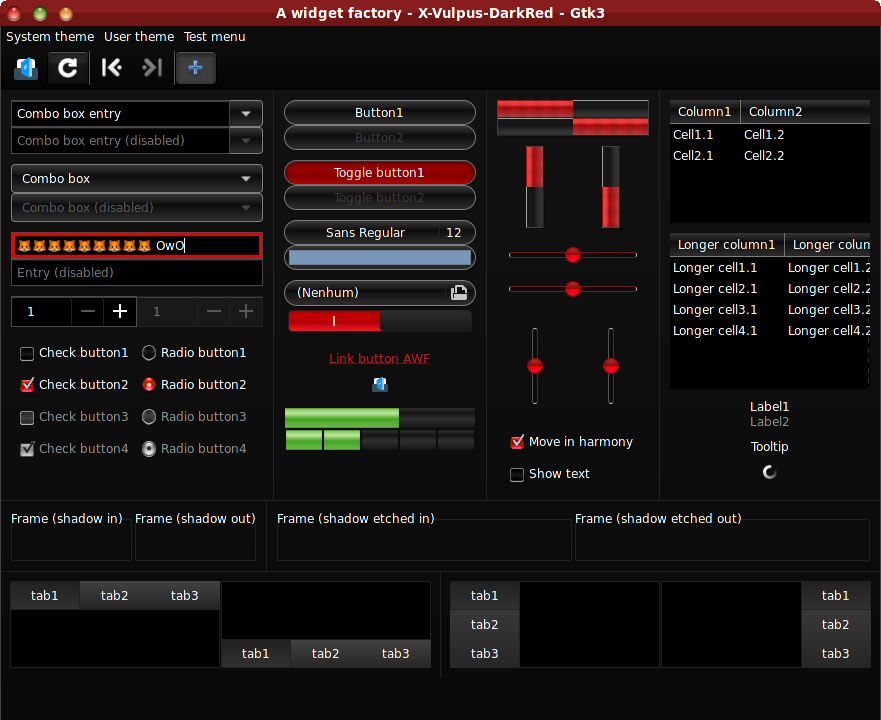Click the Tooltip label
Screen dimensions: 881x720
coord(769,447)
